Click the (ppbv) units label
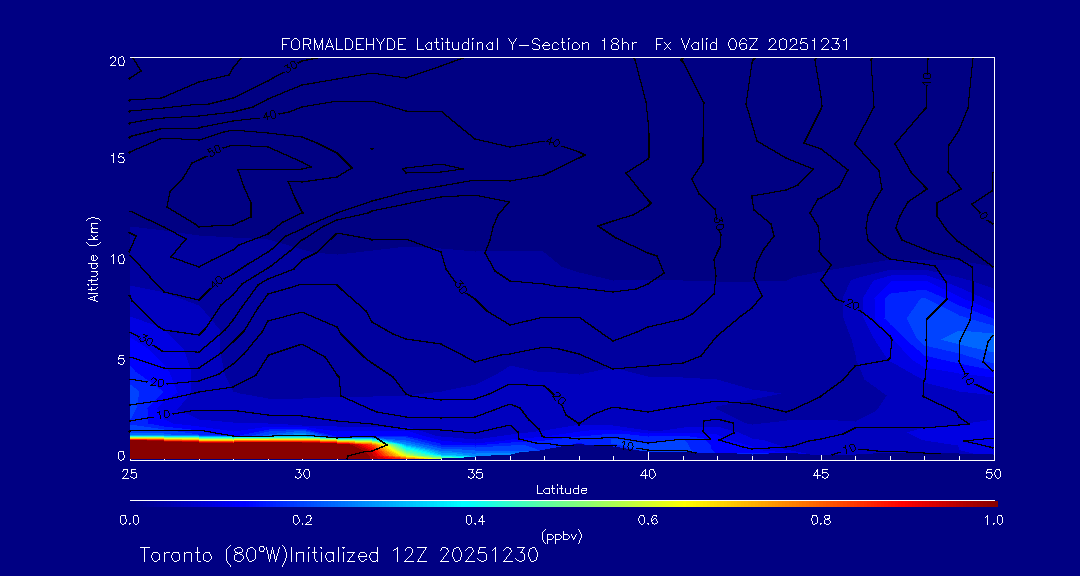Screen dimensions: 1080x576 561,536
